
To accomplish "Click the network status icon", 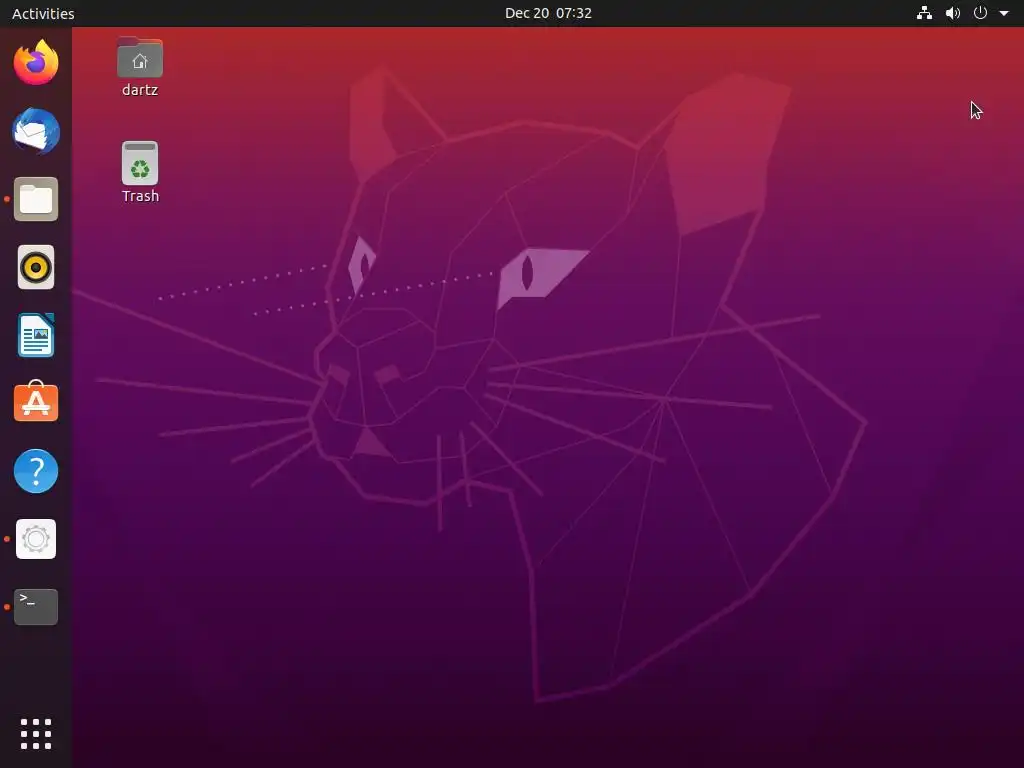I will tap(924, 13).
